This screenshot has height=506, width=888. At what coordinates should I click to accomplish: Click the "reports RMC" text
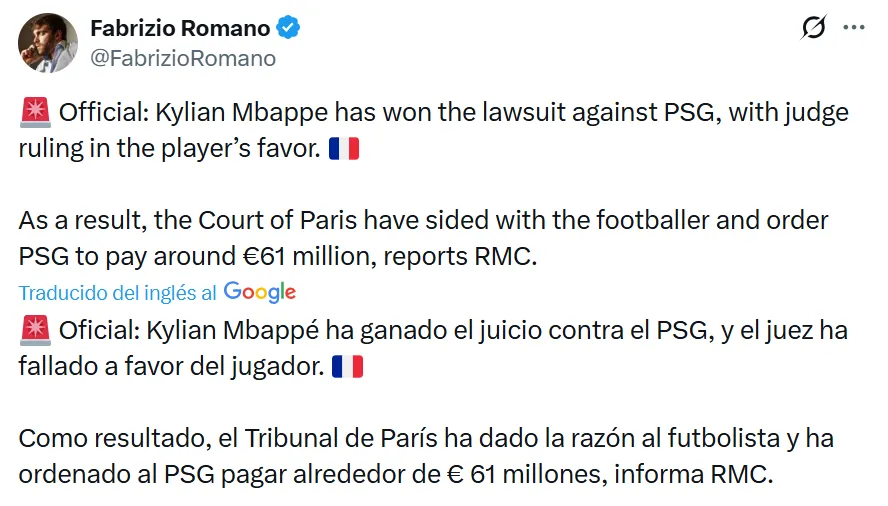pos(470,256)
